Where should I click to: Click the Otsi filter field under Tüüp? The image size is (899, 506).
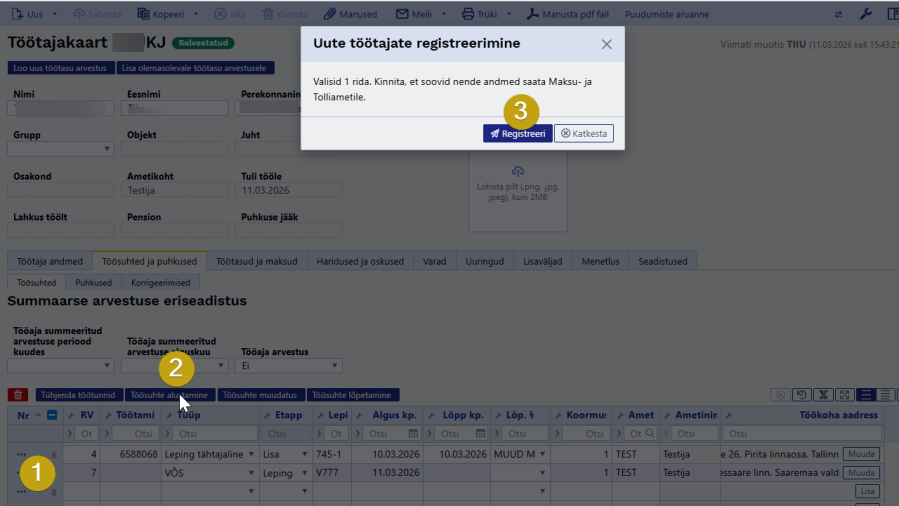214,434
